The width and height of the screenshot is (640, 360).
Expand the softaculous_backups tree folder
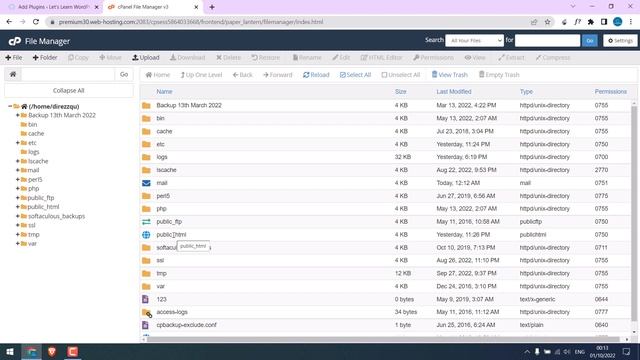(18, 216)
